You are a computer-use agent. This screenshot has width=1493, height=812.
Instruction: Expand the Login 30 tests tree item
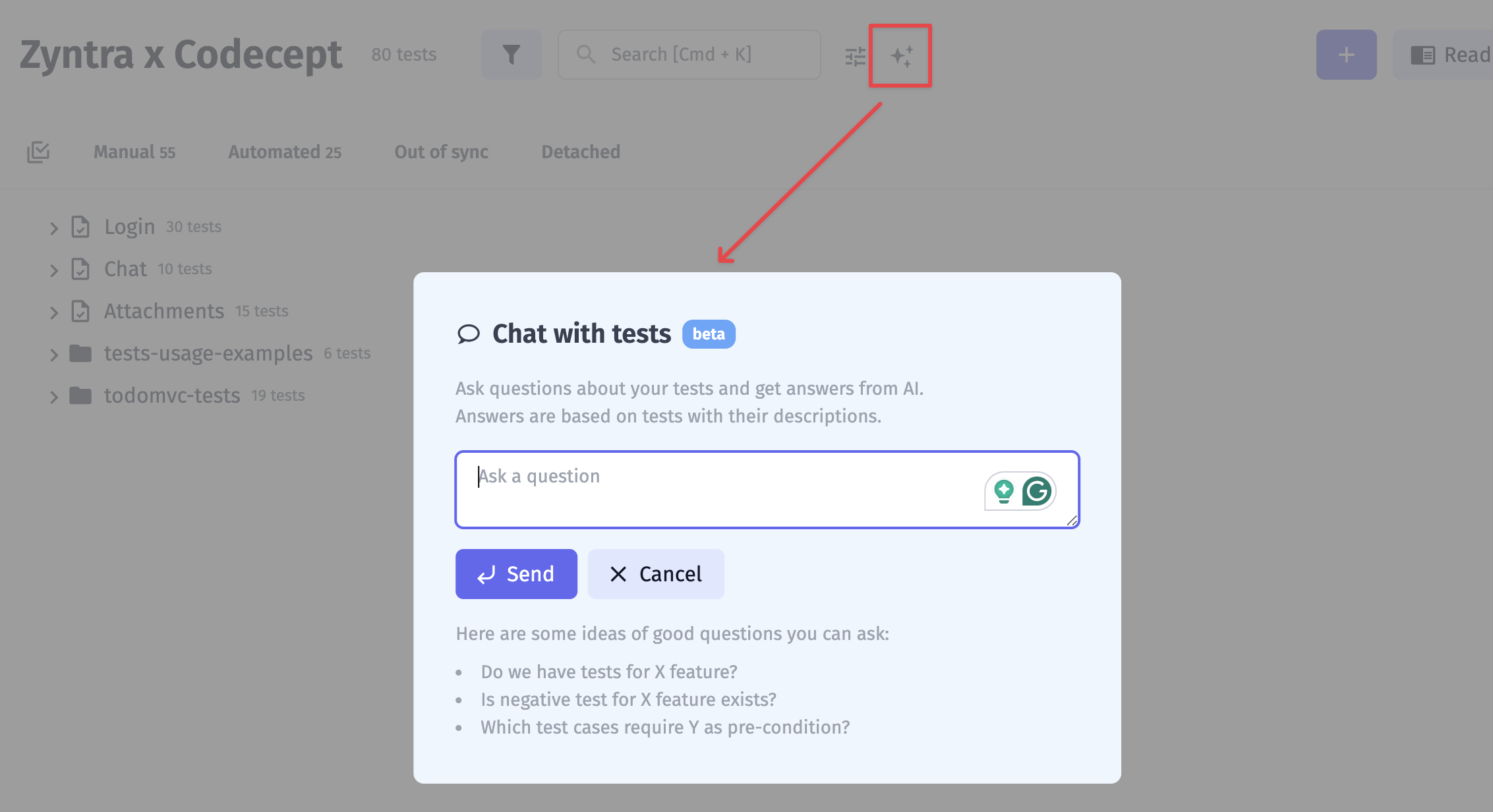[55, 226]
